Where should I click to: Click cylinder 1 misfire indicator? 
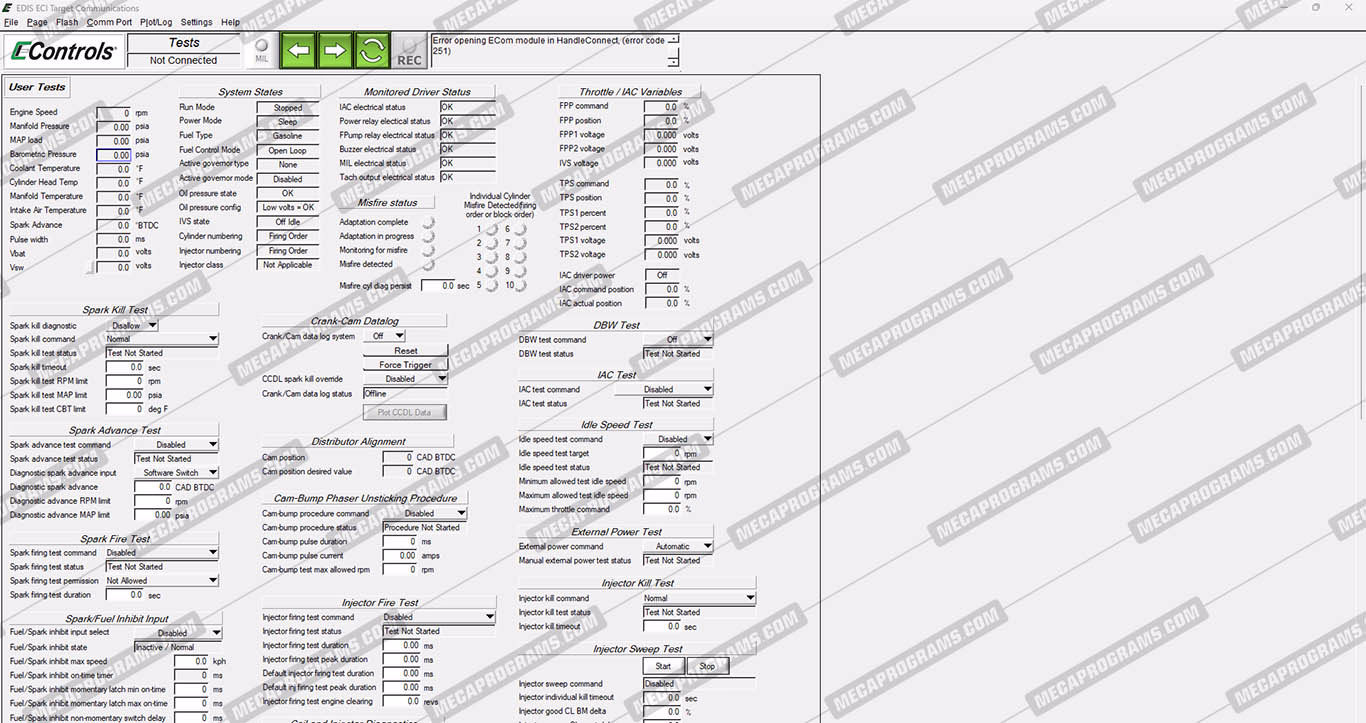tap(492, 230)
